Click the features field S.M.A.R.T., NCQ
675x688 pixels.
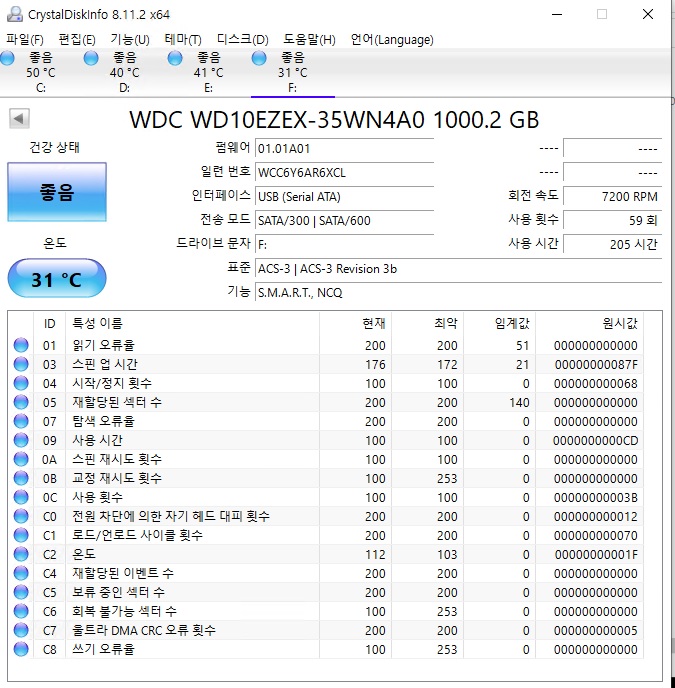(x=458, y=292)
